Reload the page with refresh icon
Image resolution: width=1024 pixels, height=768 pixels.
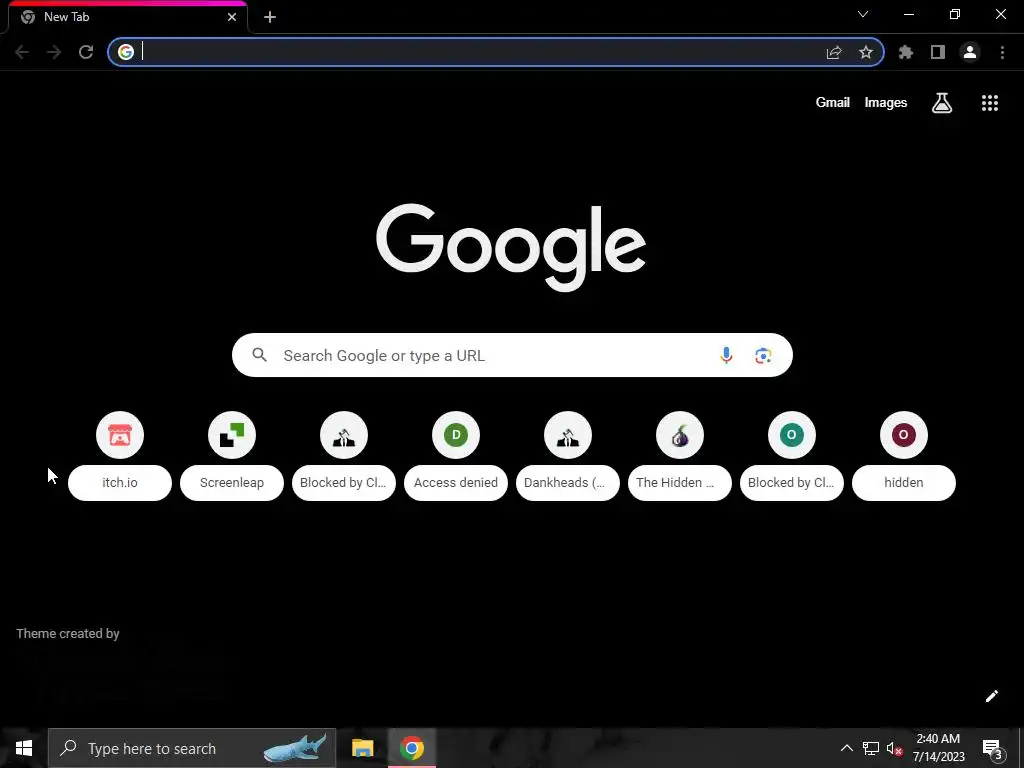pyautogui.click(x=86, y=52)
